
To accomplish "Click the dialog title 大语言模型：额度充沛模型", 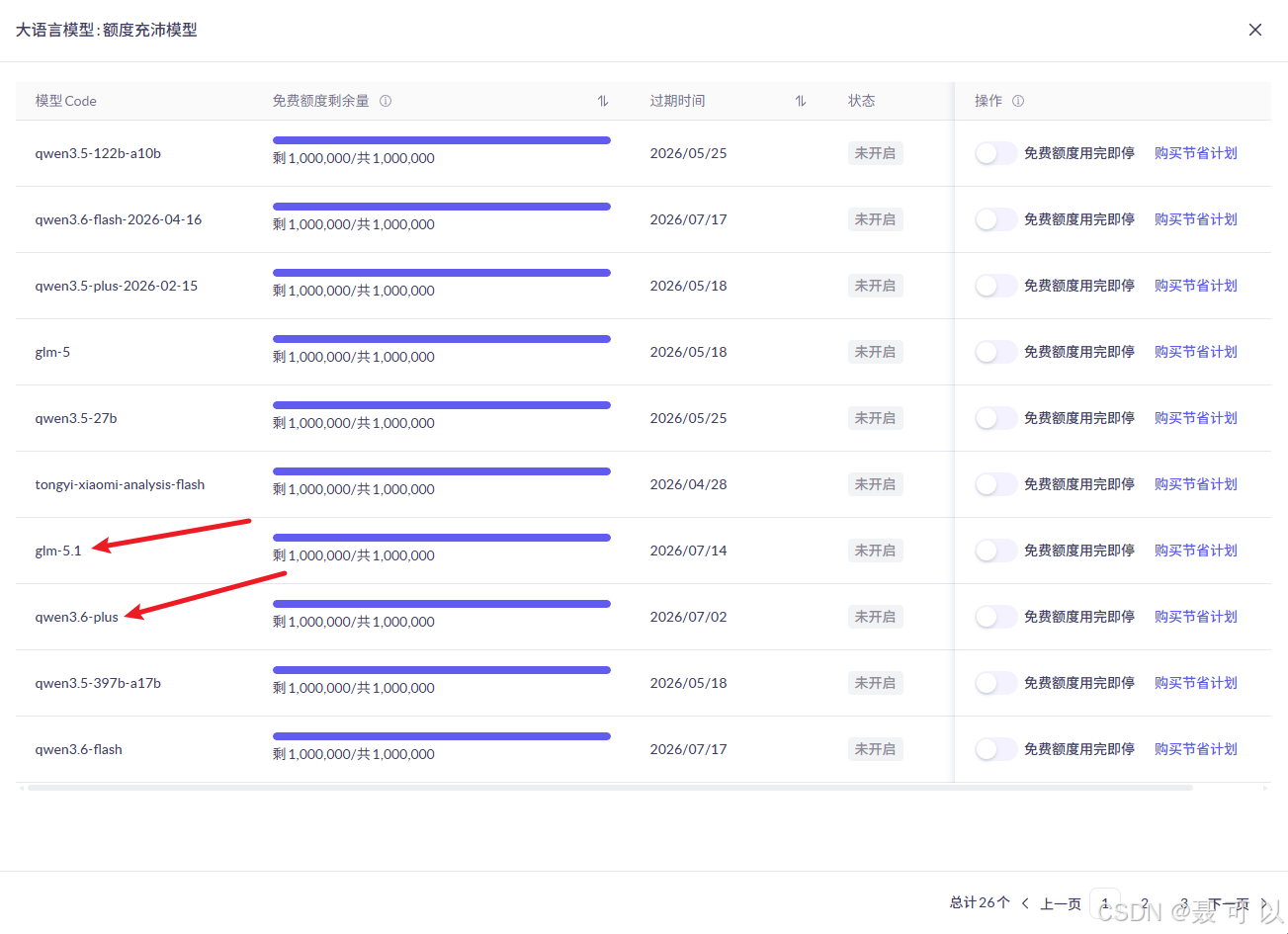I will tap(107, 30).
